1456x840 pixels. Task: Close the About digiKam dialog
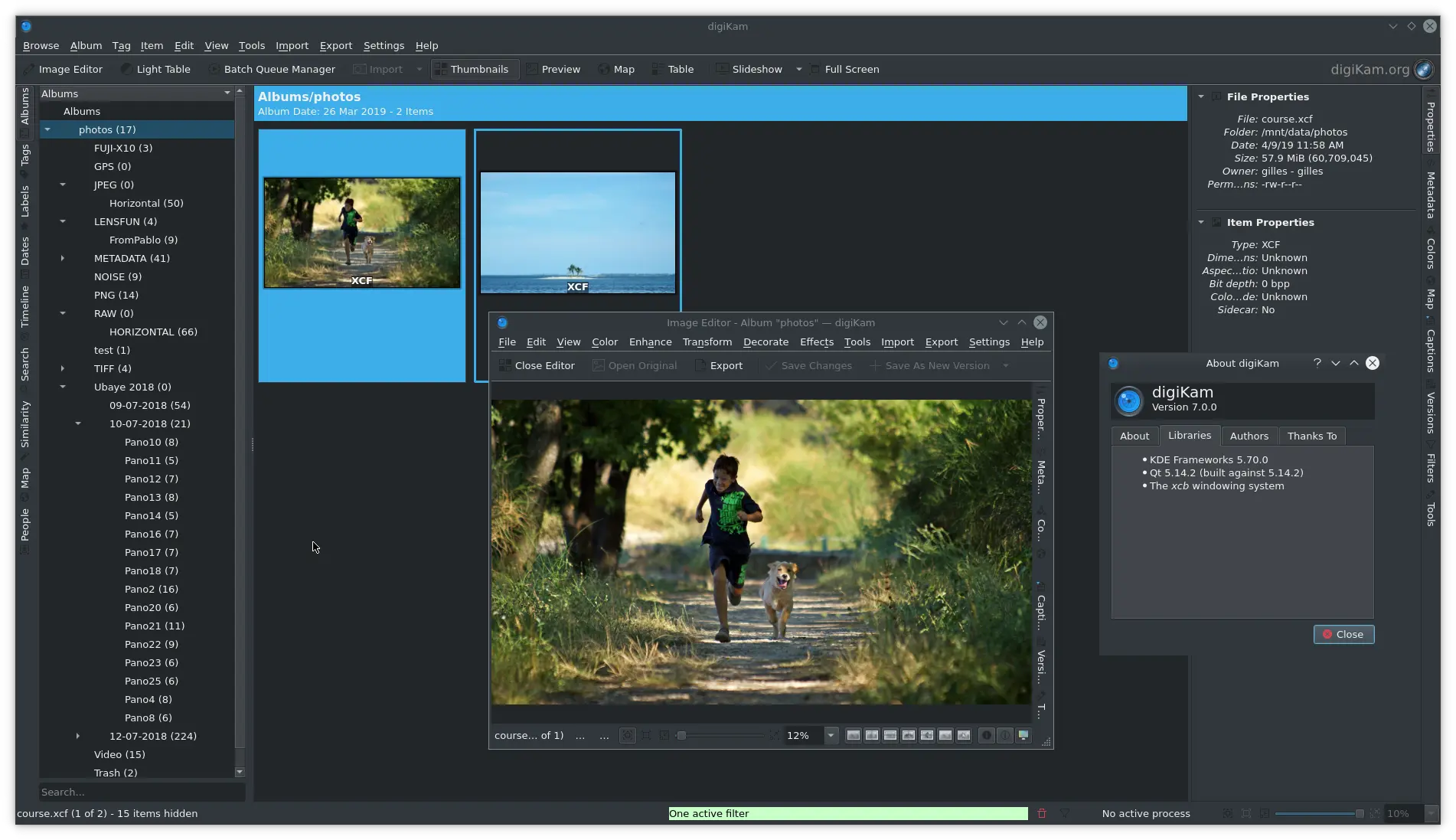coord(1343,635)
